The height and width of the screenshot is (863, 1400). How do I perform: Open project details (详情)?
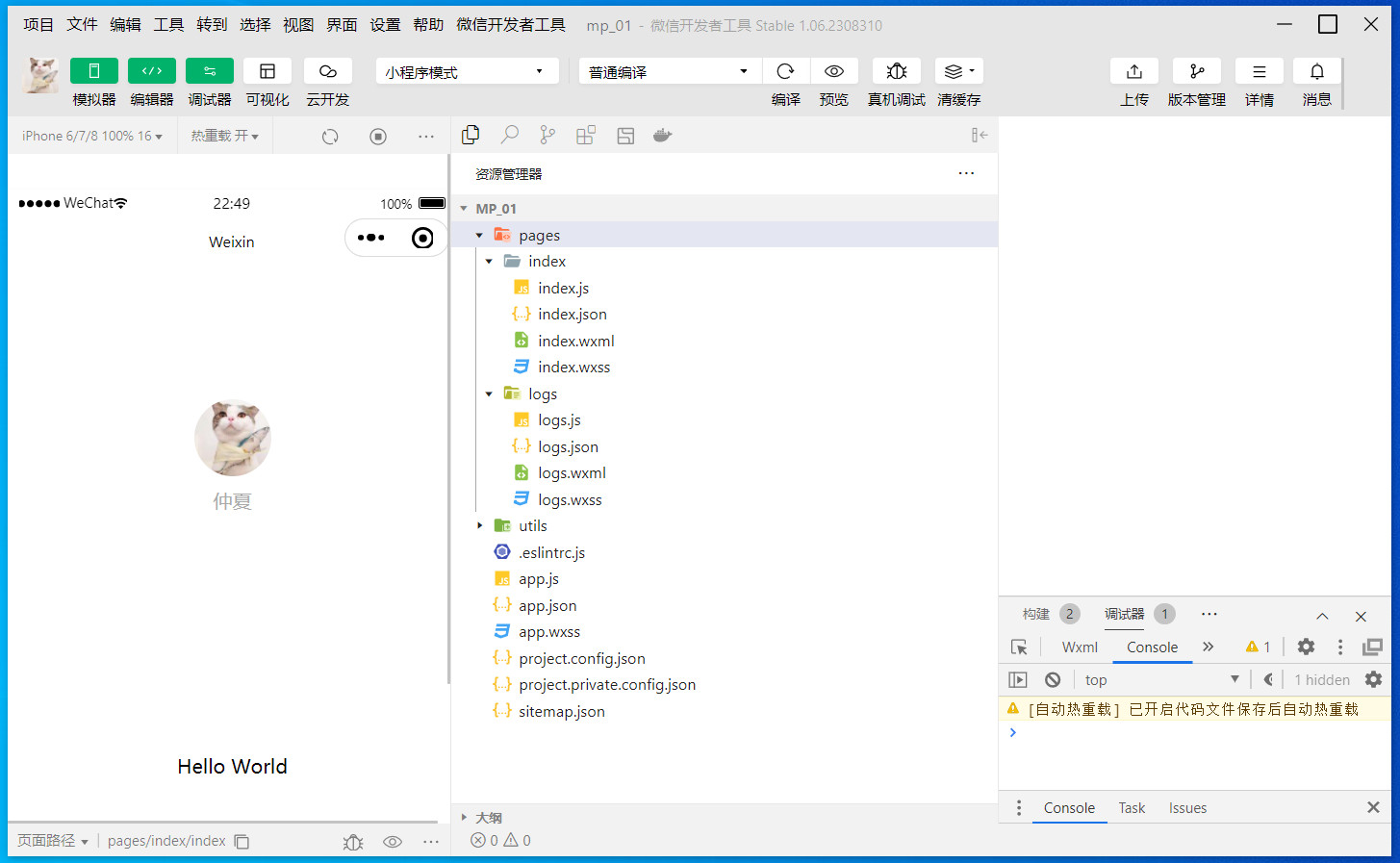pos(1260,71)
